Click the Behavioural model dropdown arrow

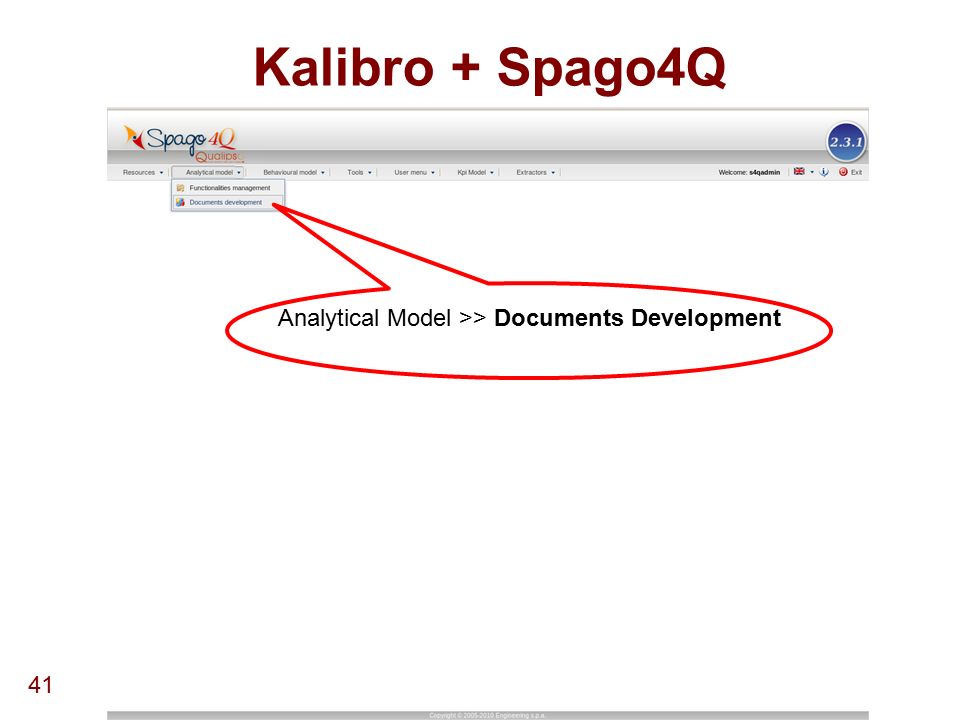tap(323, 173)
